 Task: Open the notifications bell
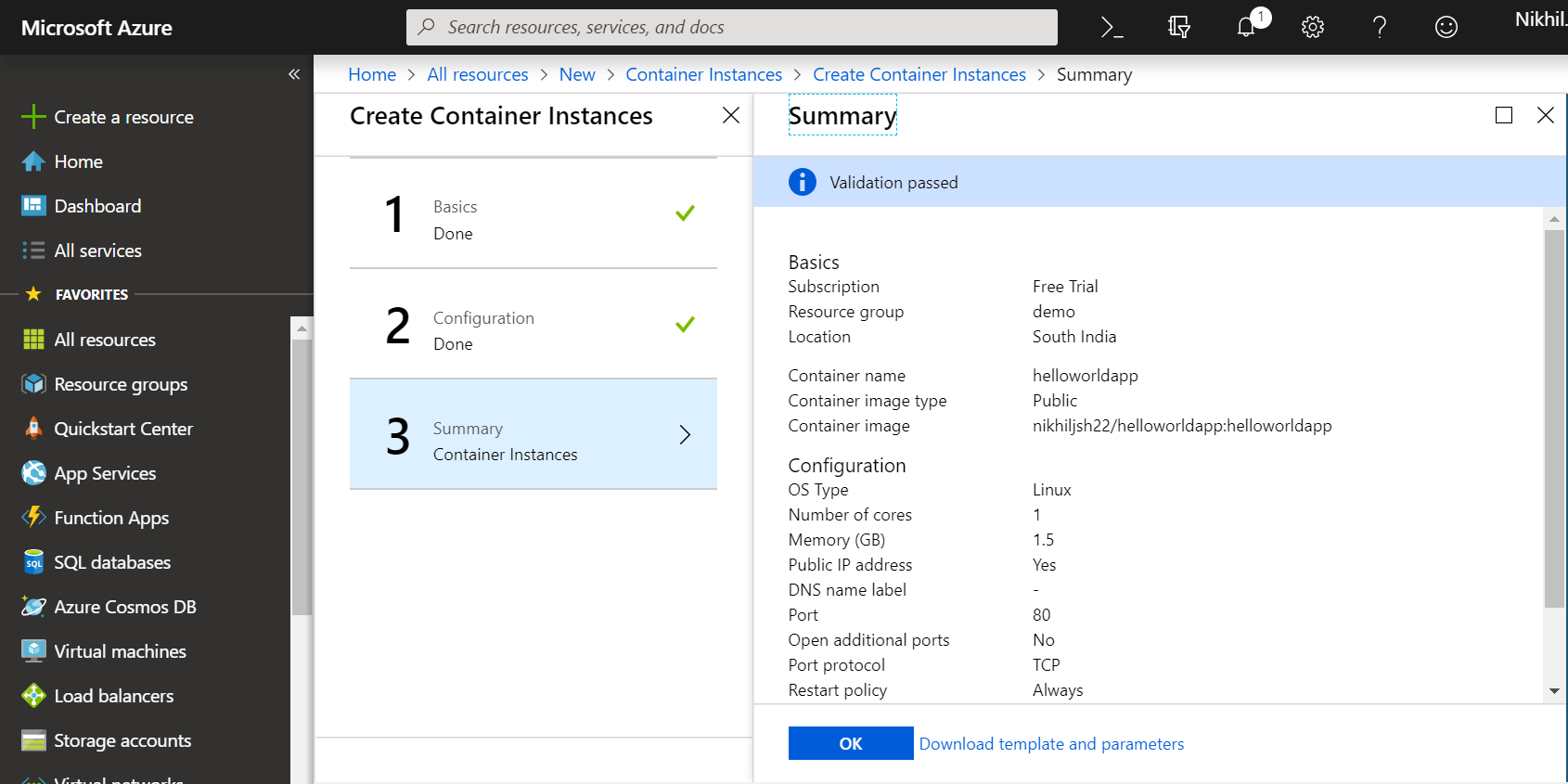click(x=1246, y=27)
